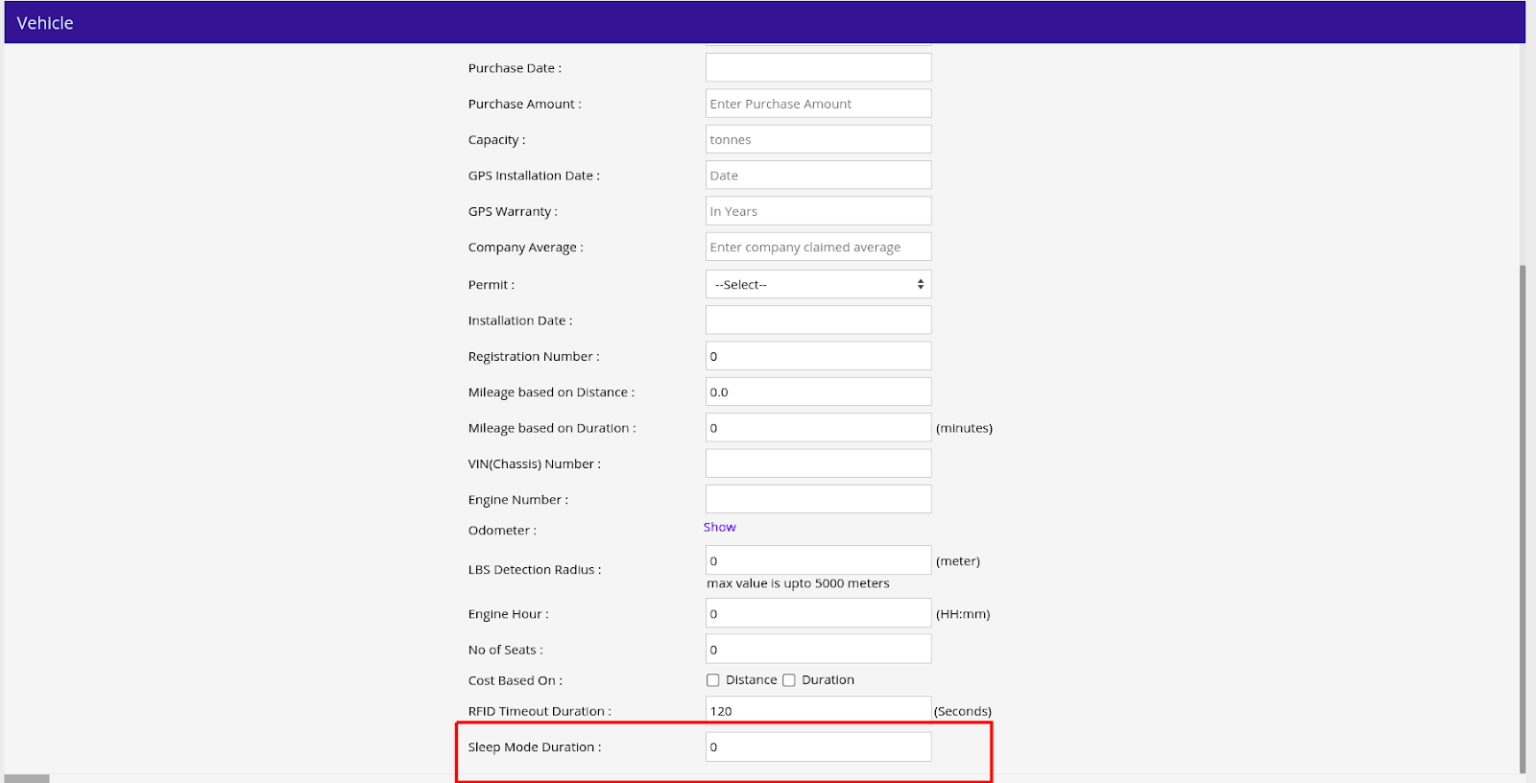Screen dimensions: 1536x783
Task: Click the Engine Number input
Action: coord(818,499)
